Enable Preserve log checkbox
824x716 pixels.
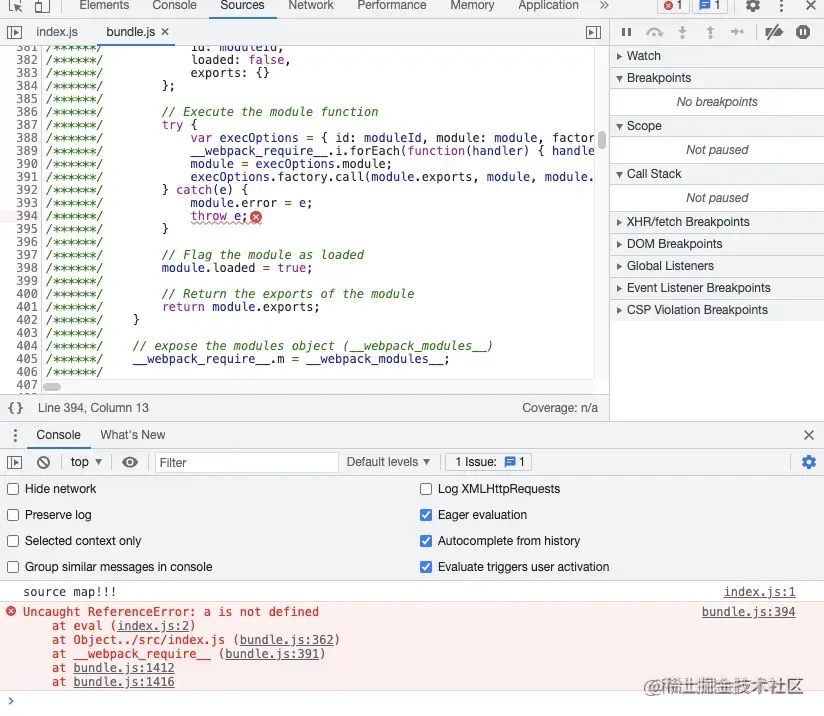click(x=13, y=515)
